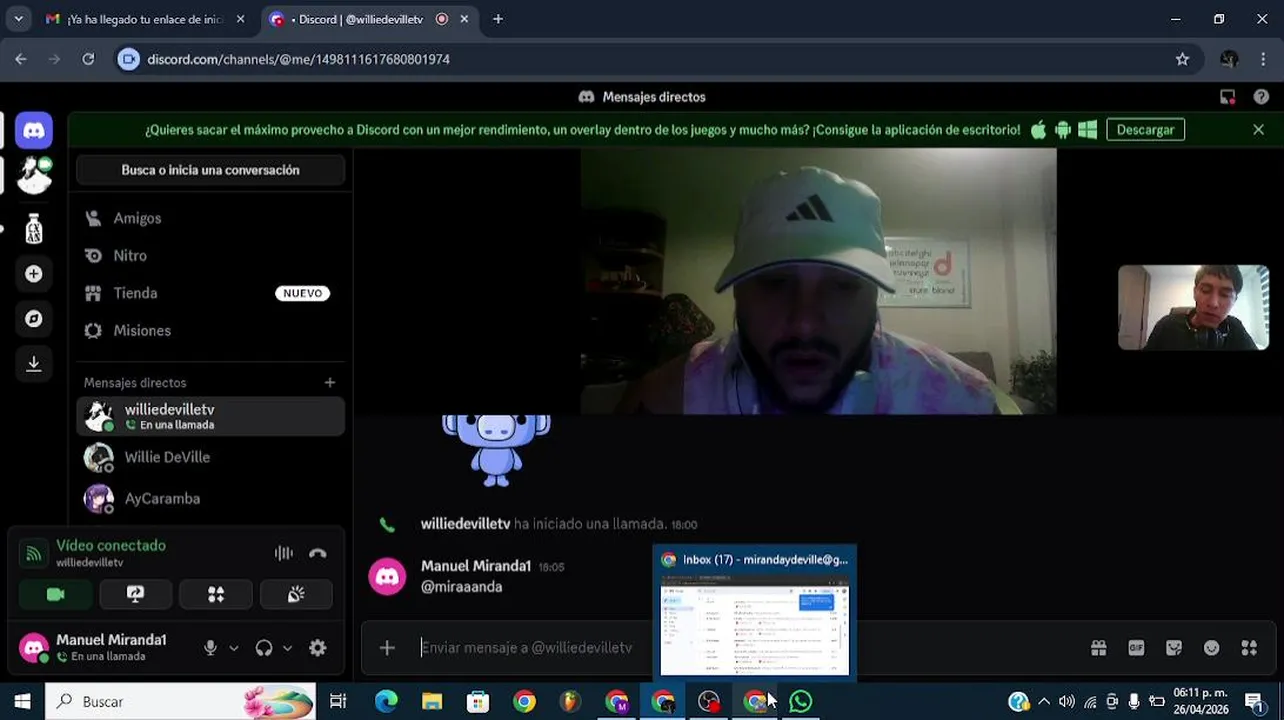
Task: Click the williedevilletv video feed
Action: pos(818,281)
